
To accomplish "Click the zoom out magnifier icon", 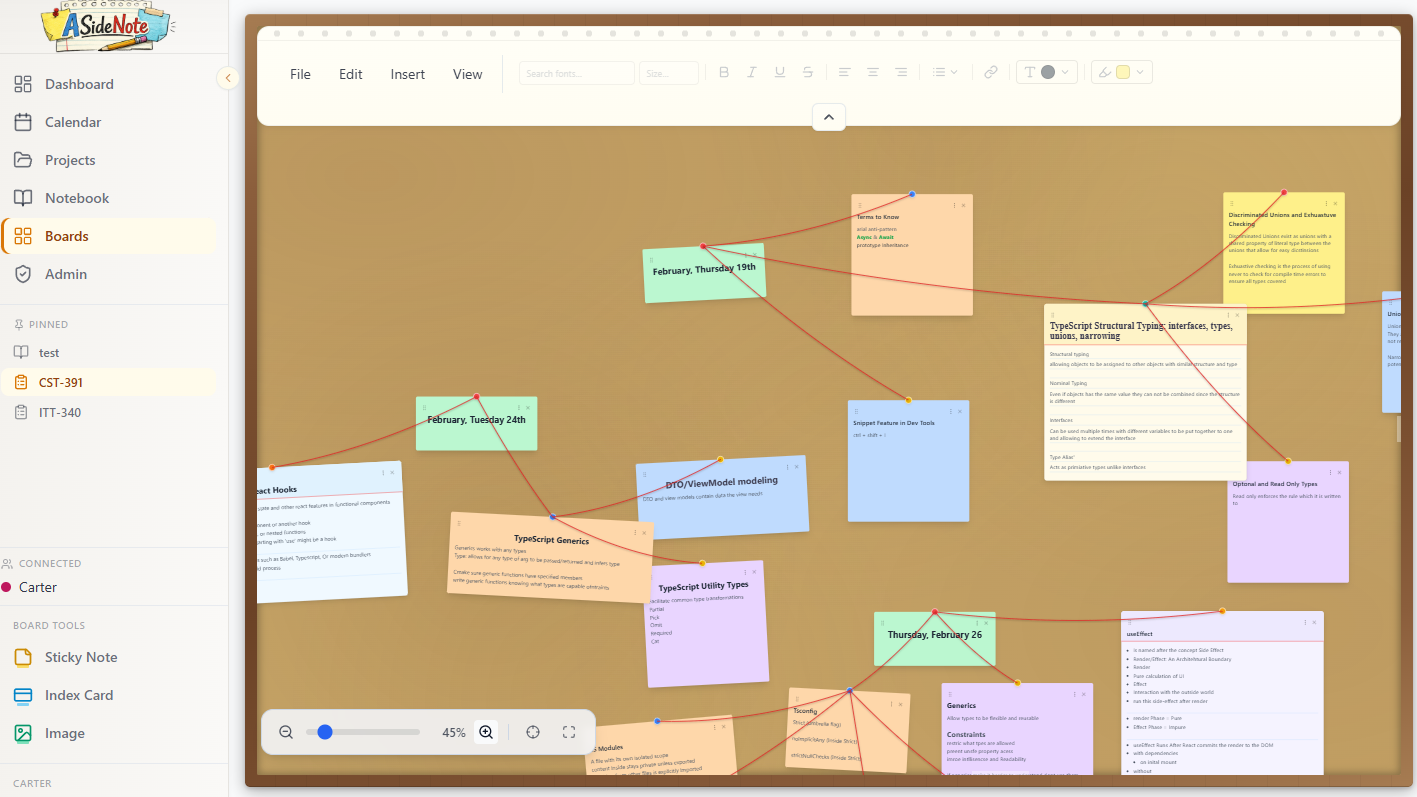I will [x=286, y=732].
